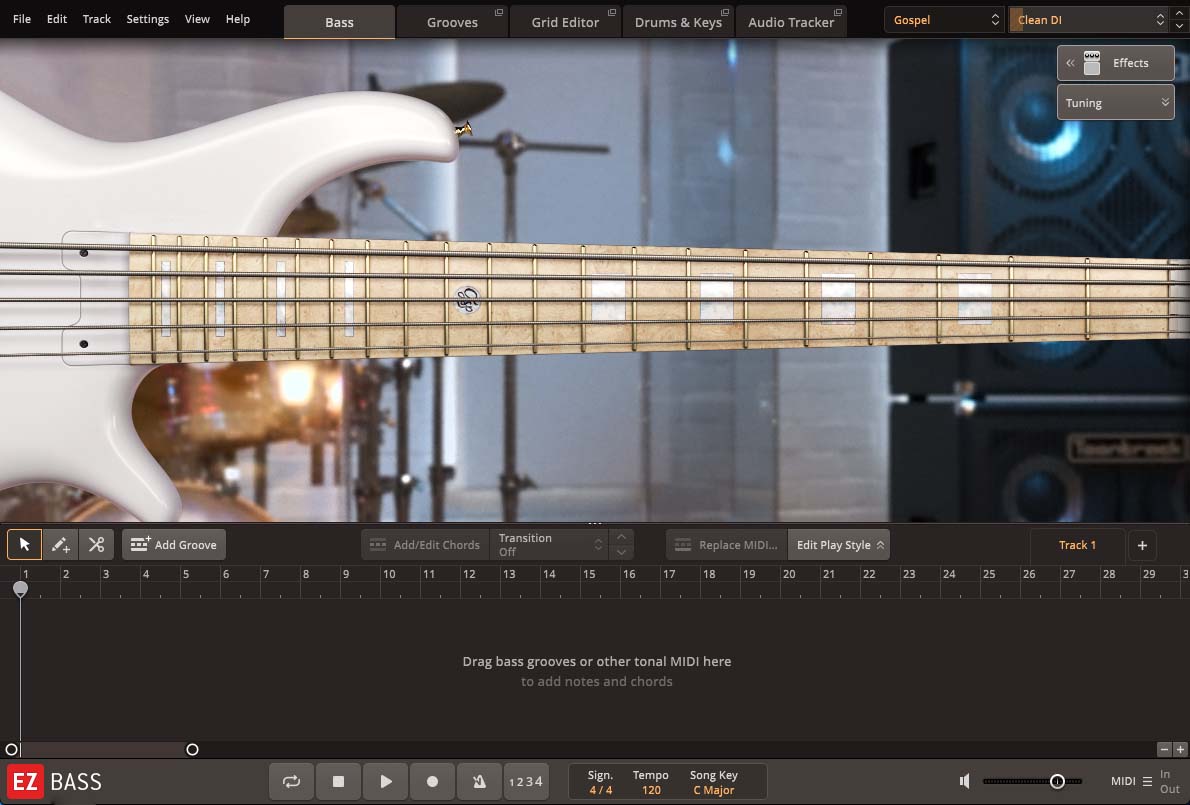Open the Gospel preset dropdown
This screenshot has height=805, width=1190.
[x=941, y=19]
